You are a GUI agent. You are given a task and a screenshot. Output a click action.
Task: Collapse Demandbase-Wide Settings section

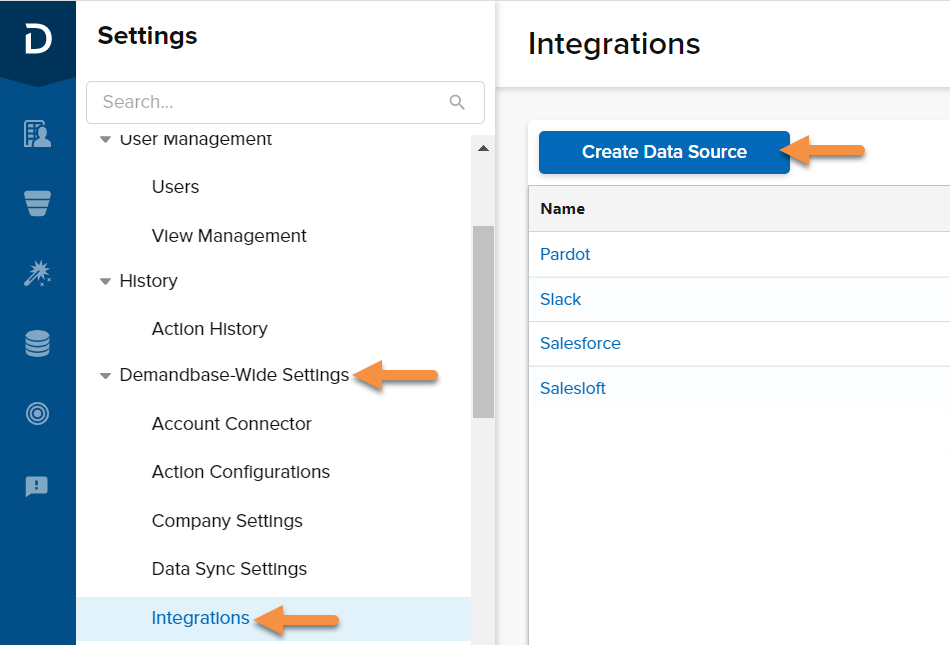pos(105,375)
